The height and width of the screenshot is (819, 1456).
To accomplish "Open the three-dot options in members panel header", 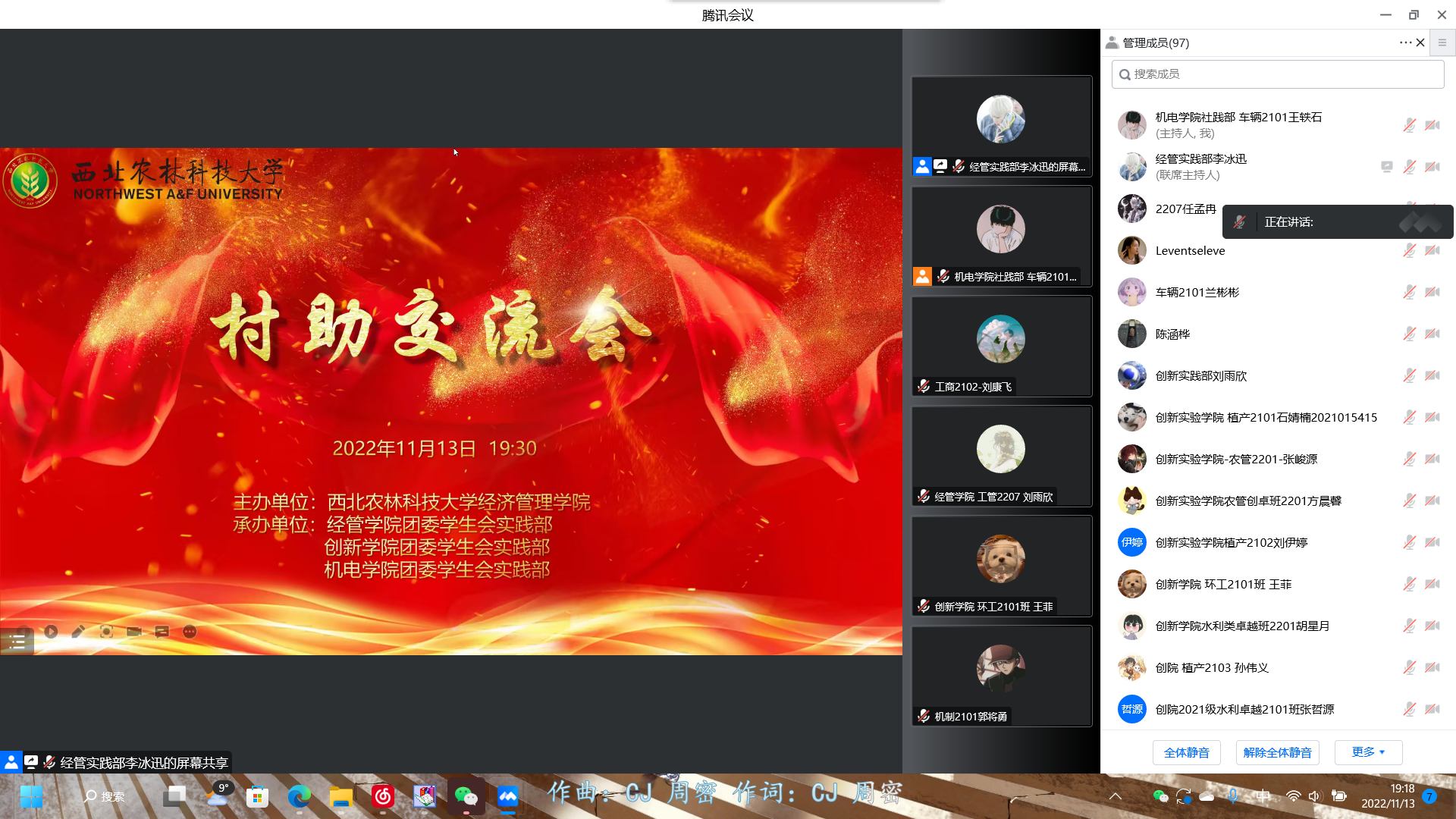I will tap(1404, 42).
